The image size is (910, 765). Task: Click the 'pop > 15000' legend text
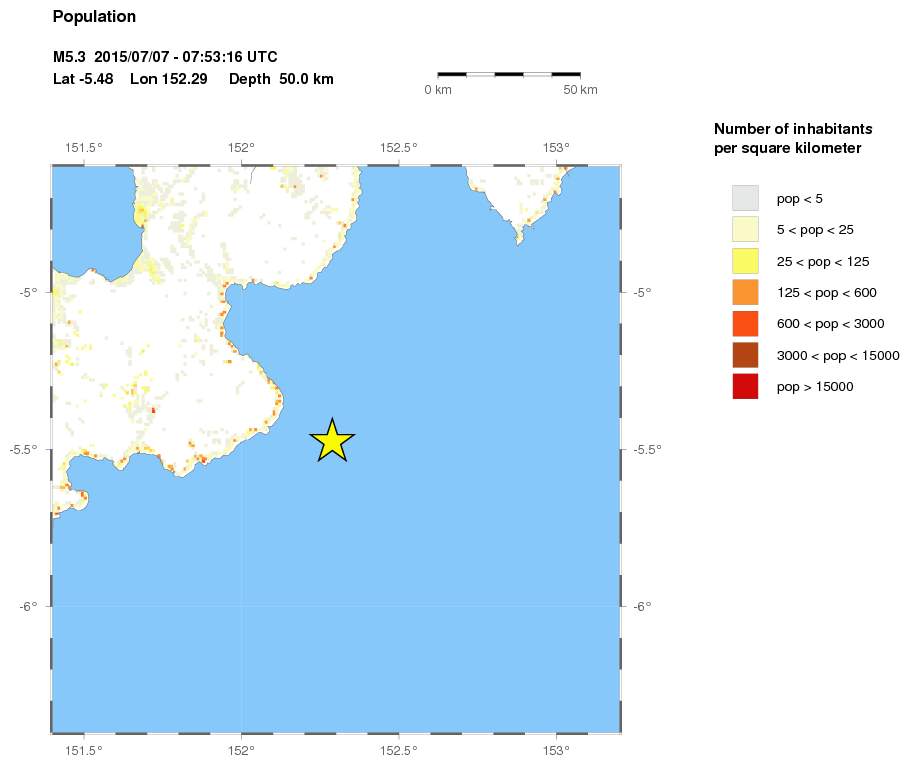coord(815,387)
